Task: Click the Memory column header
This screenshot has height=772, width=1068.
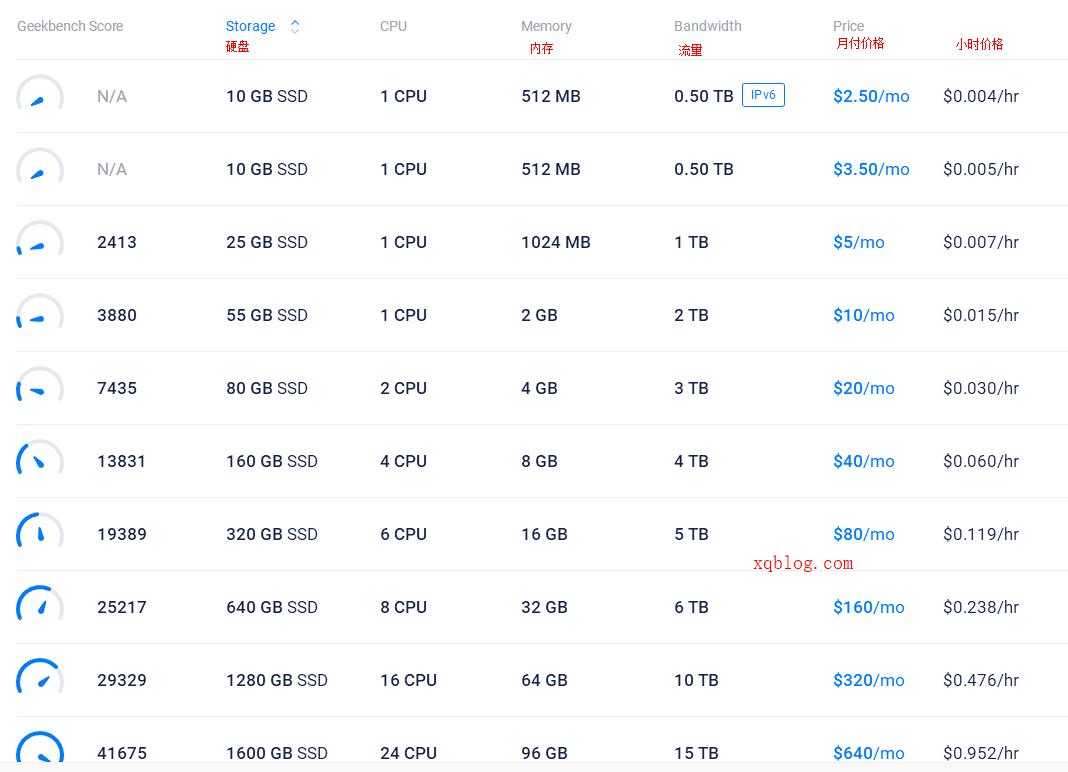Action: (x=546, y=26)
